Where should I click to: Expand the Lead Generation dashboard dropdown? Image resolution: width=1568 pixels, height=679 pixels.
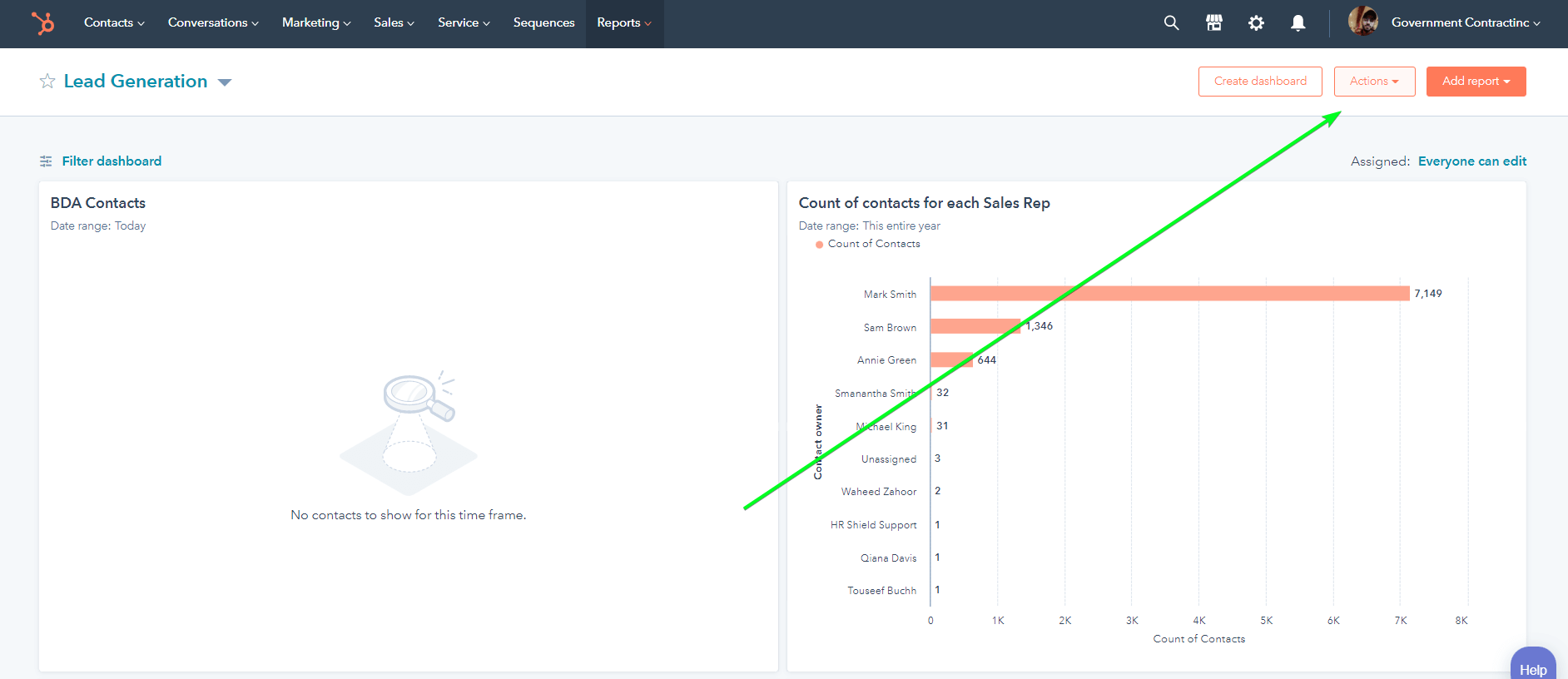pyautogui.click(x=224, y=82)
